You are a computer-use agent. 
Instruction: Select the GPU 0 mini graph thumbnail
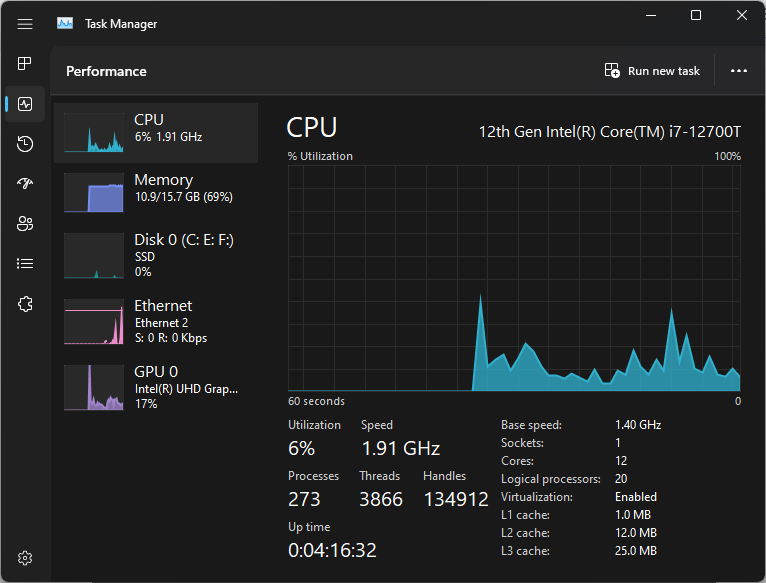pos(94,388)
